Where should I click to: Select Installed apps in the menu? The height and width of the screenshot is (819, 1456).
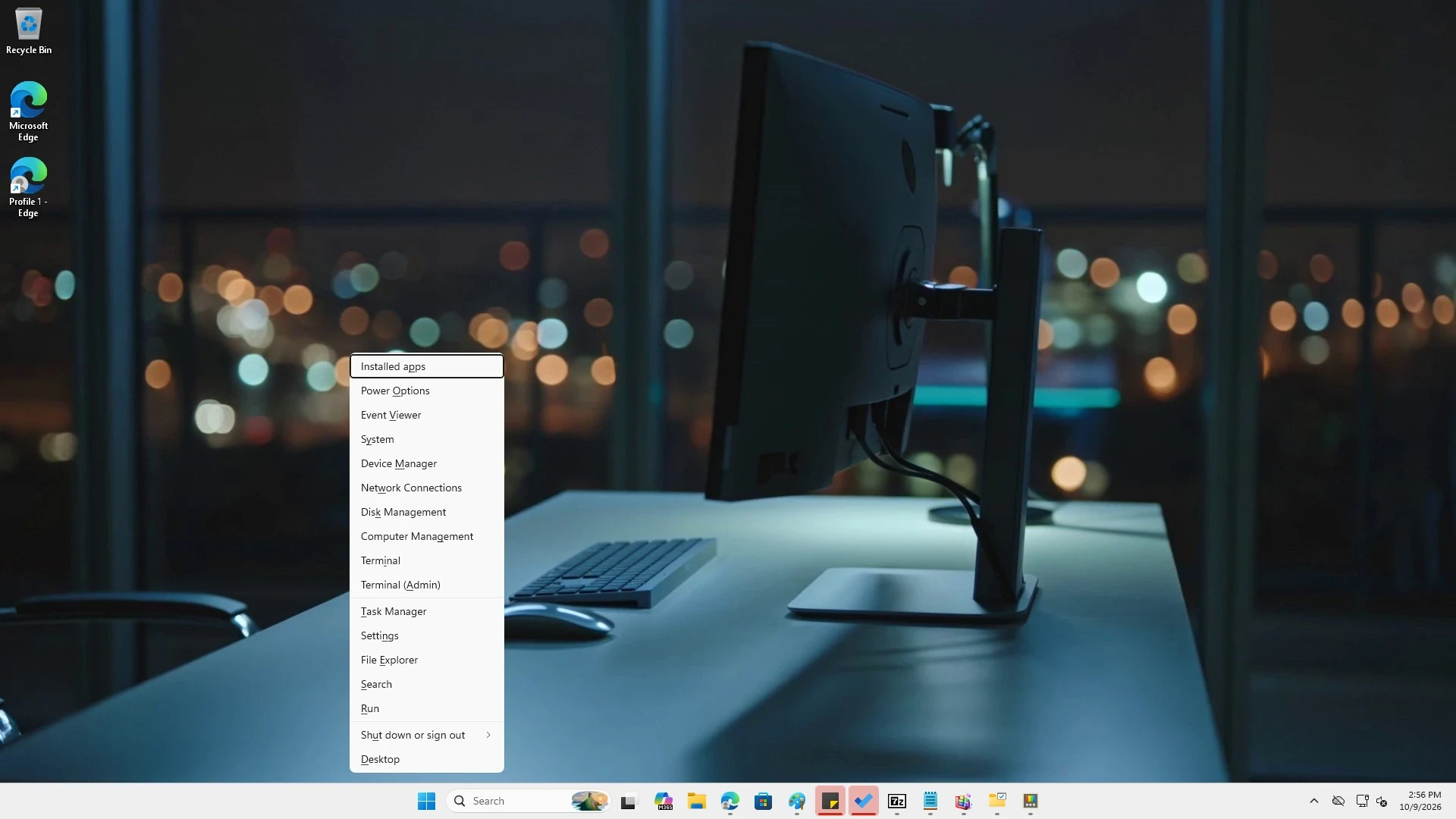[427, 366]
